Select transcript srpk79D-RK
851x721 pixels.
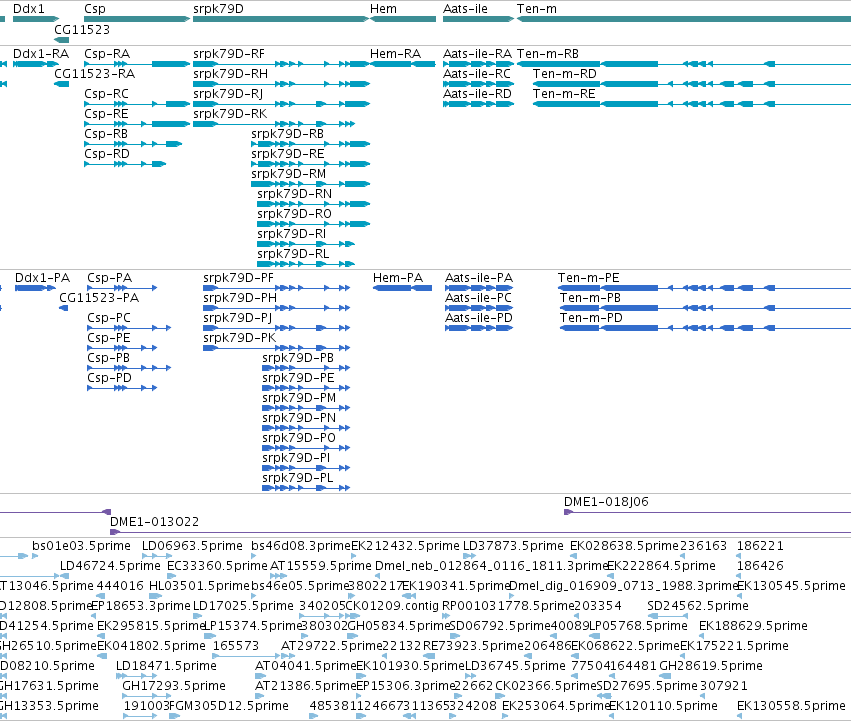pos(230,114)
